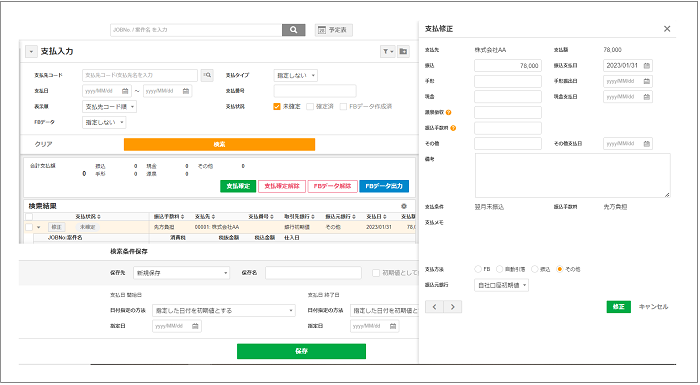Click the help icon next to 振込手数料
The image size is (700, 385).
[453, 128]
